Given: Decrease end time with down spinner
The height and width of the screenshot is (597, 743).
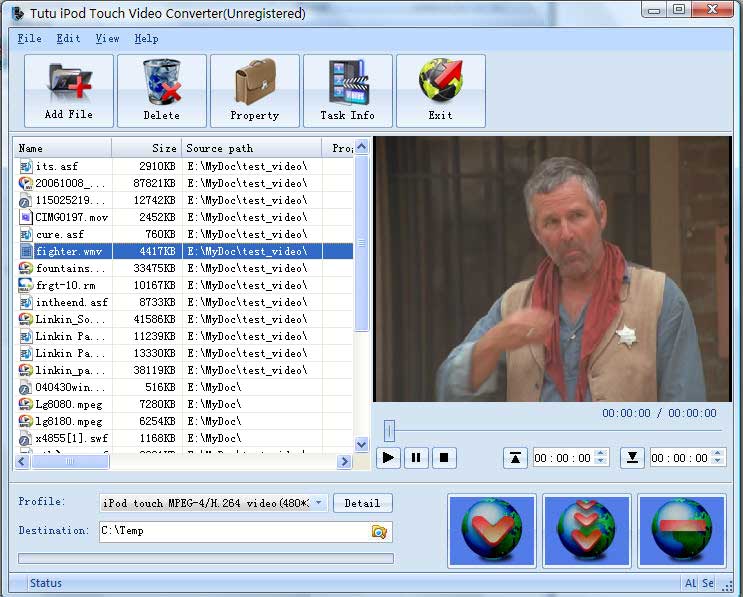Looking at the screenshot, I should tap(717, 462).
